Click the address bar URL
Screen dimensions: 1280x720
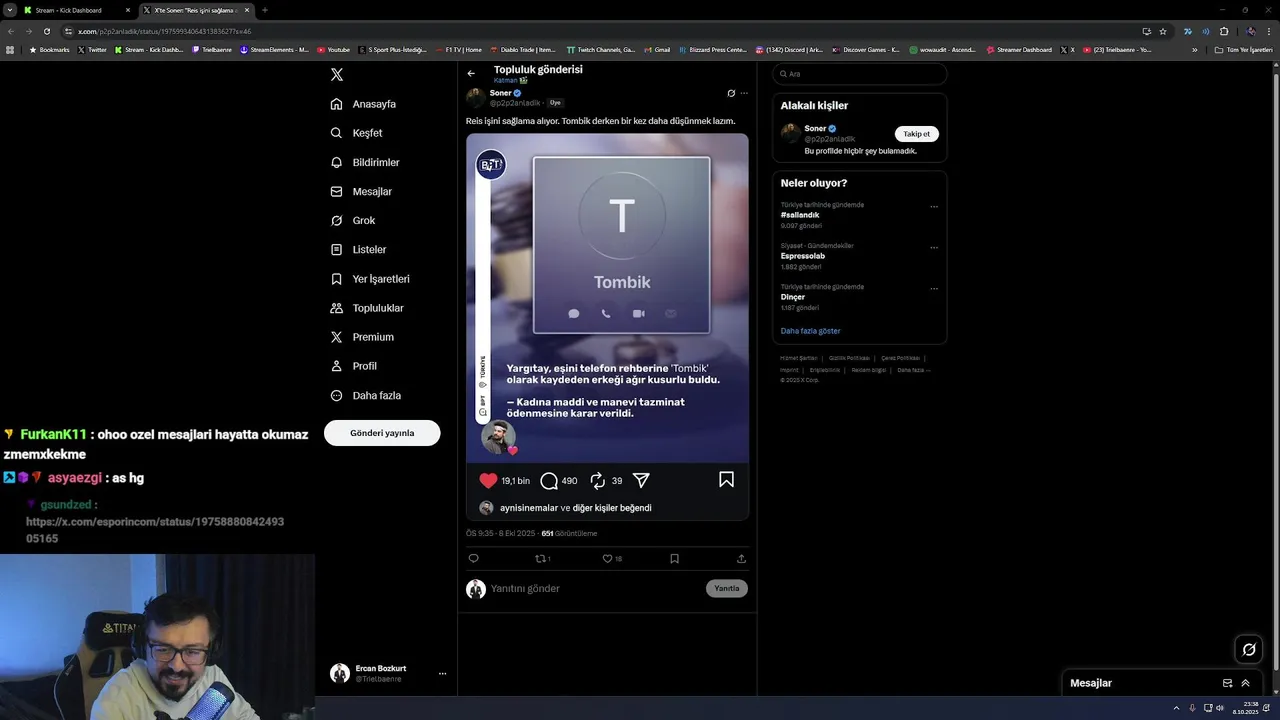tap(165, 31)
